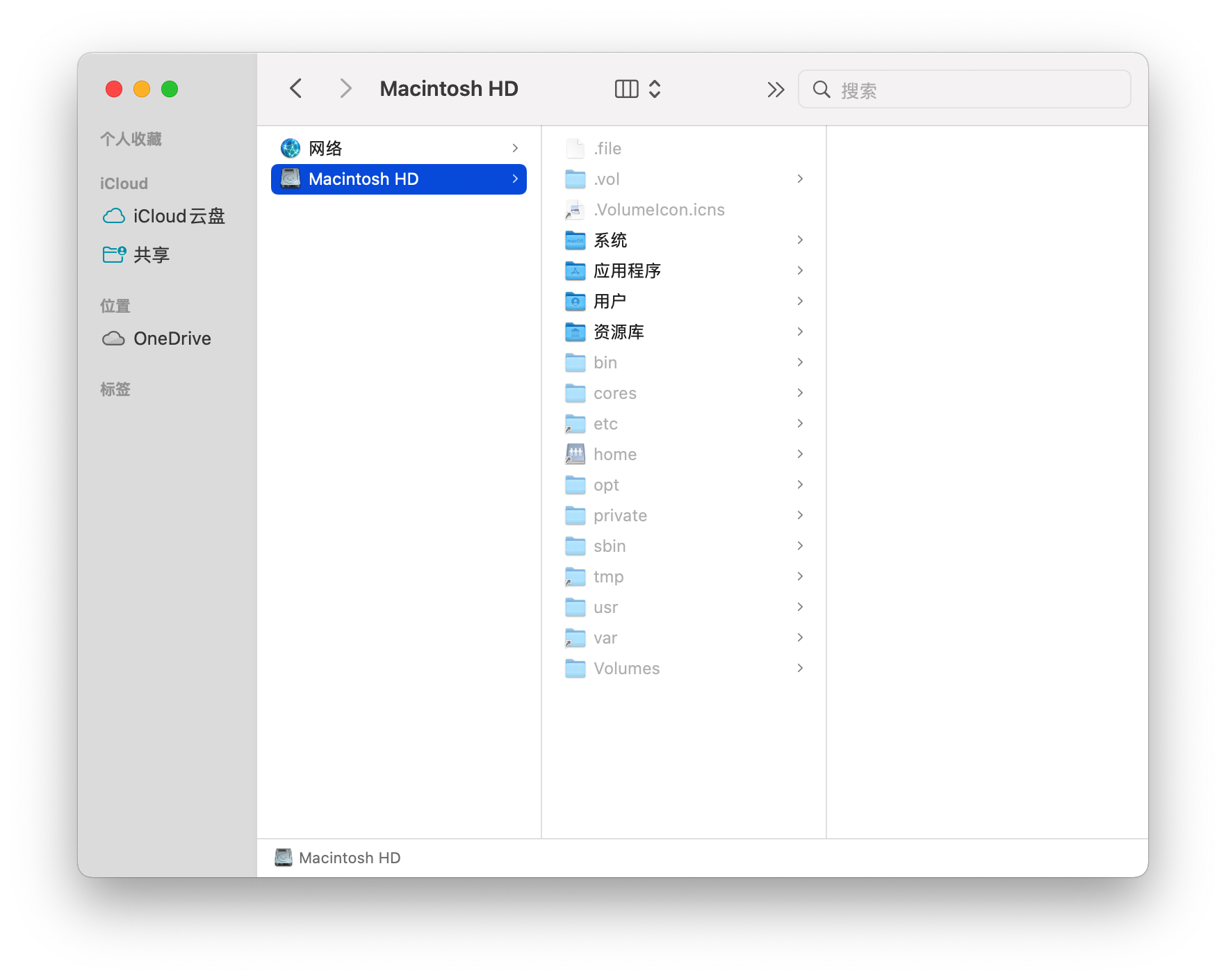Click the private folder icon
The height and width of the screenshot is (980, 1226).
(575, 516)
